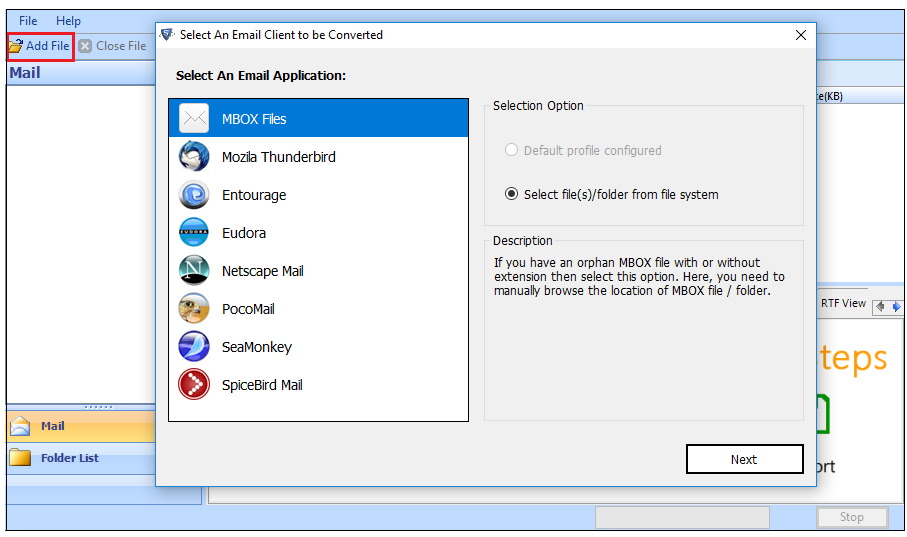Select file(s)/folder from file system radio
Viewport: 907px width, 537px height.
pyautogui.click(x=511, y=194)
